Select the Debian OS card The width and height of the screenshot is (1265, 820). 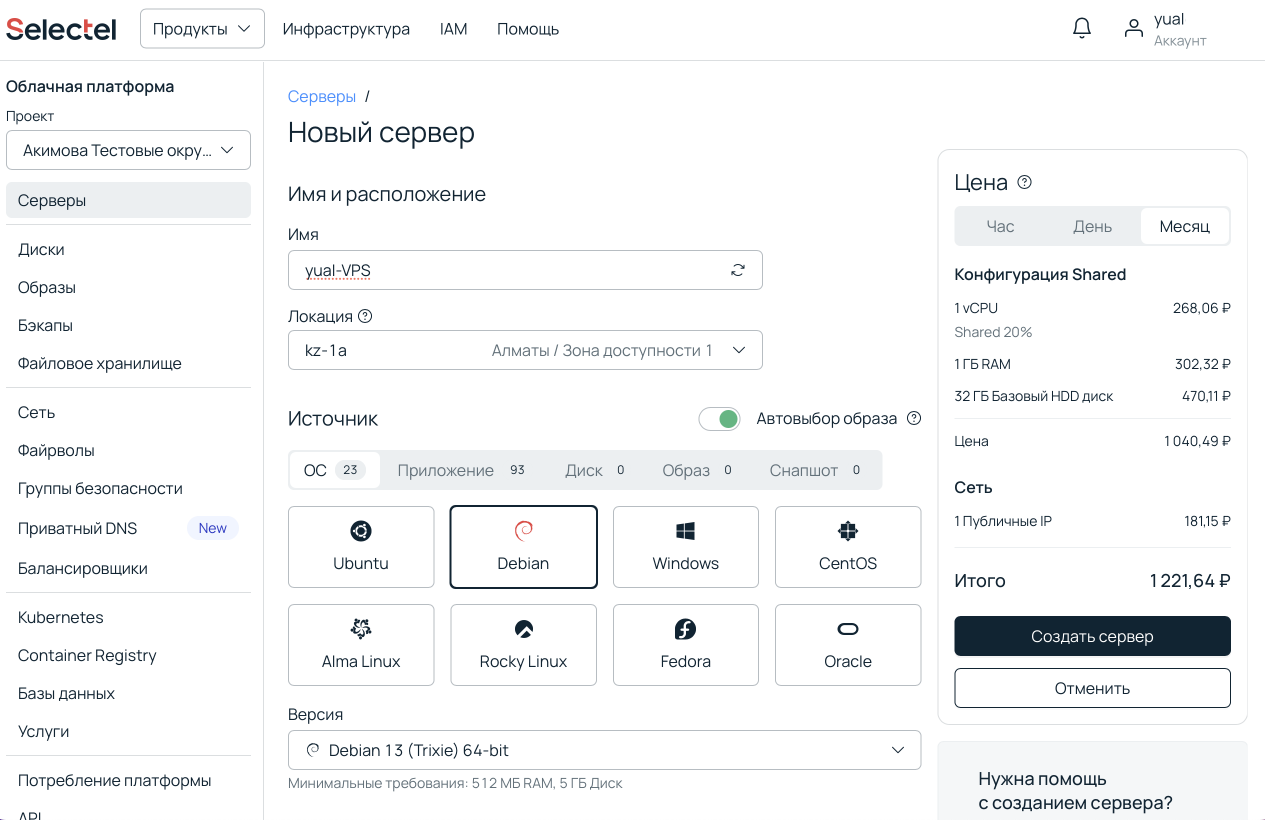point(523,547)
